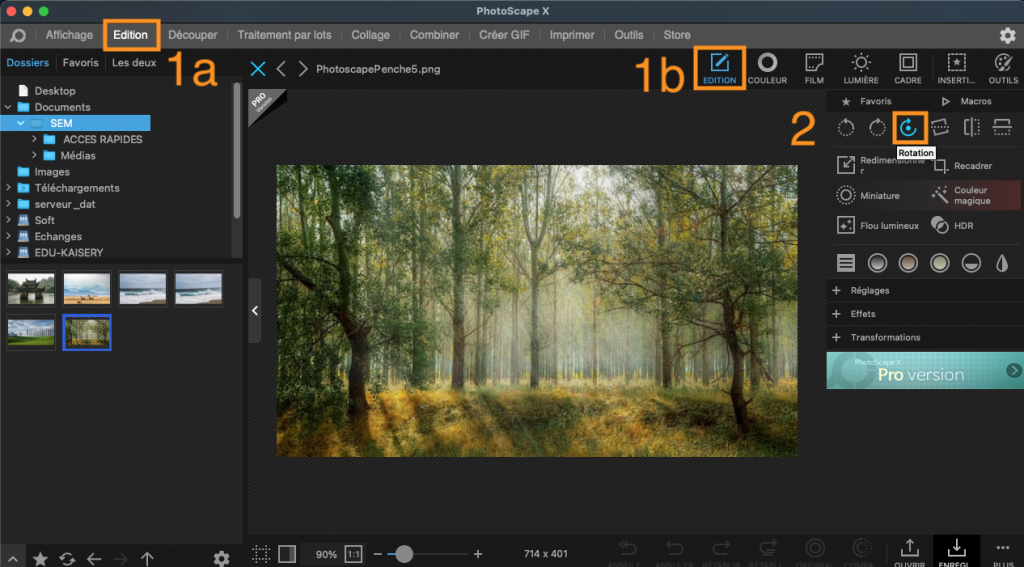
Task: Switch to the Favoris tab
Action: point(80,63)
